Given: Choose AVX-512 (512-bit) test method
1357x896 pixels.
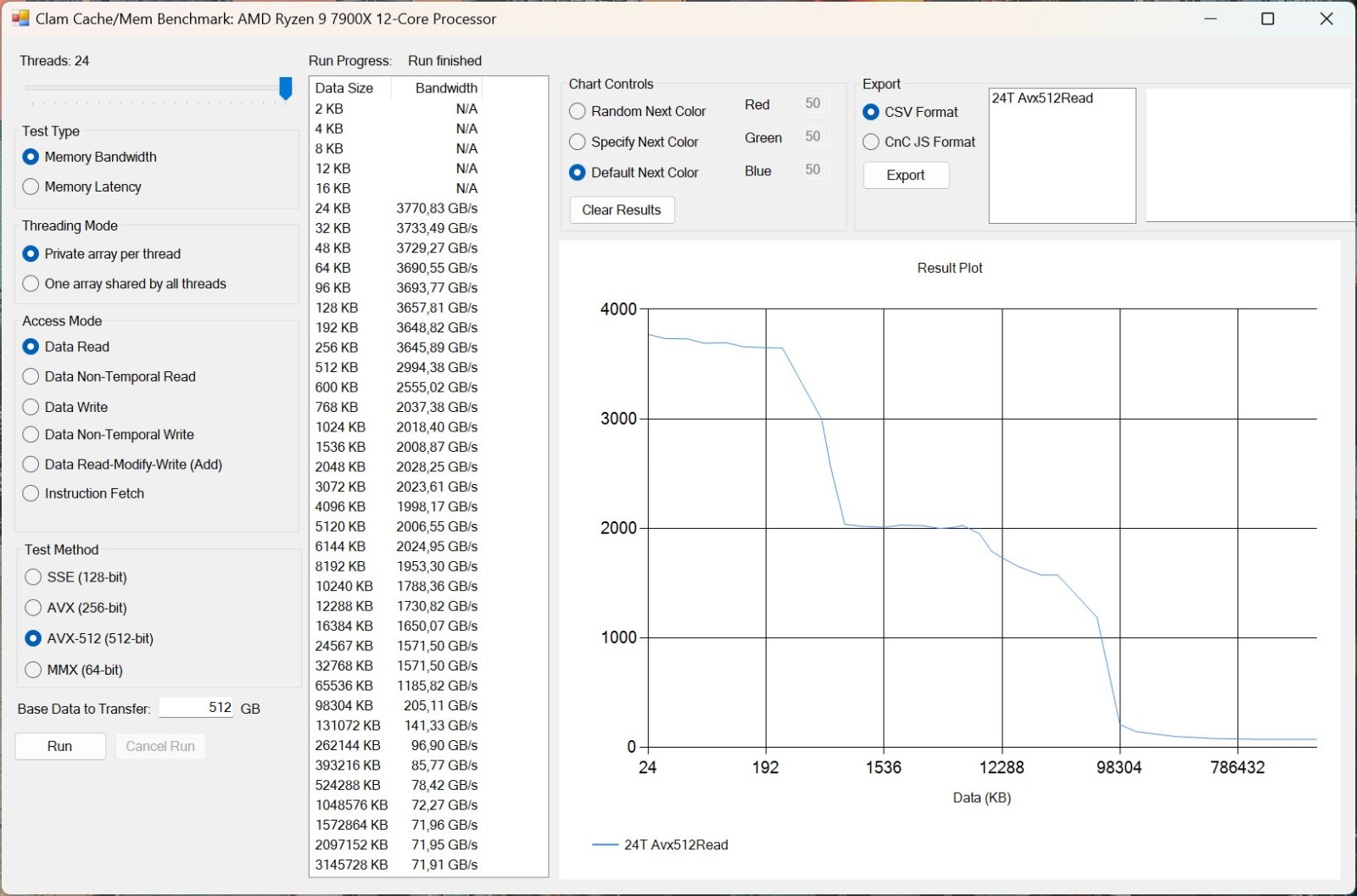Looking at the screenshot, I should (90, 638).
